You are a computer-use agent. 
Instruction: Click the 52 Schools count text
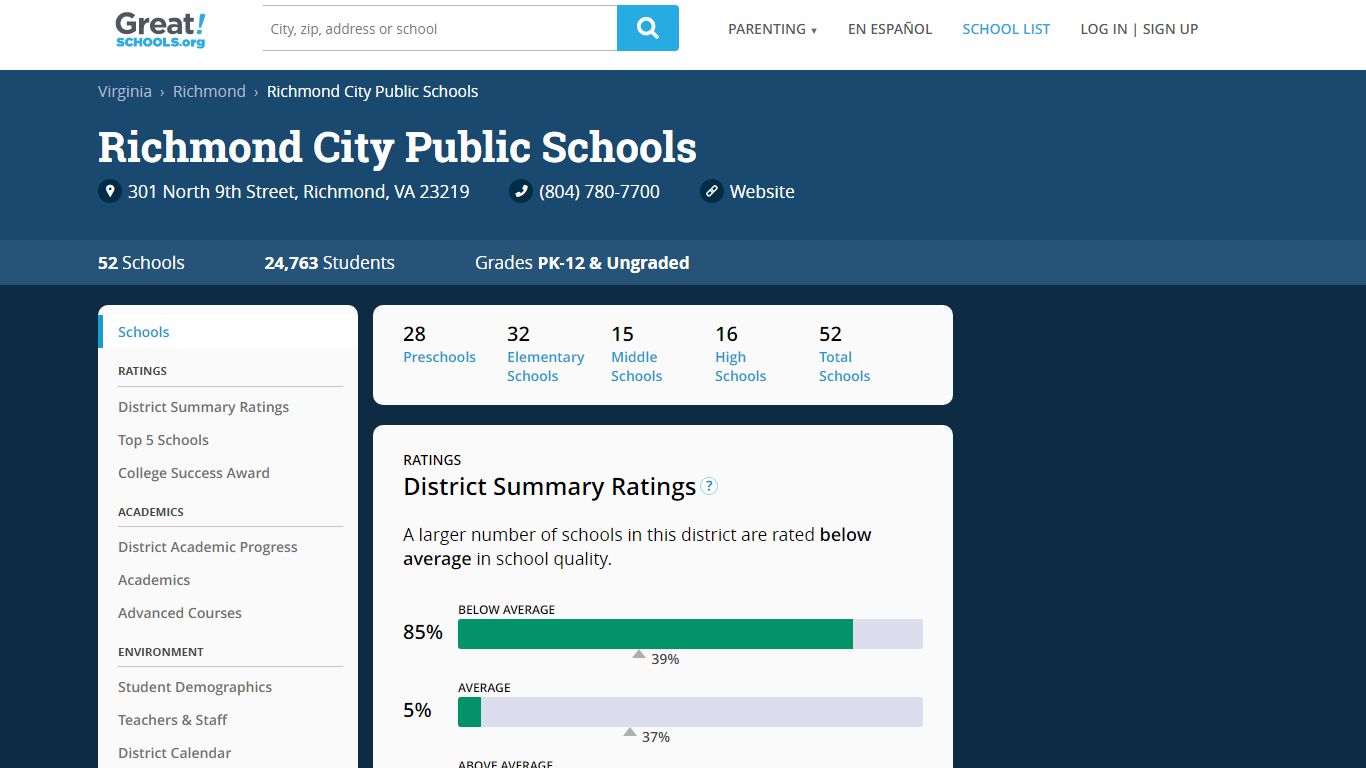[x=141, y=263]
